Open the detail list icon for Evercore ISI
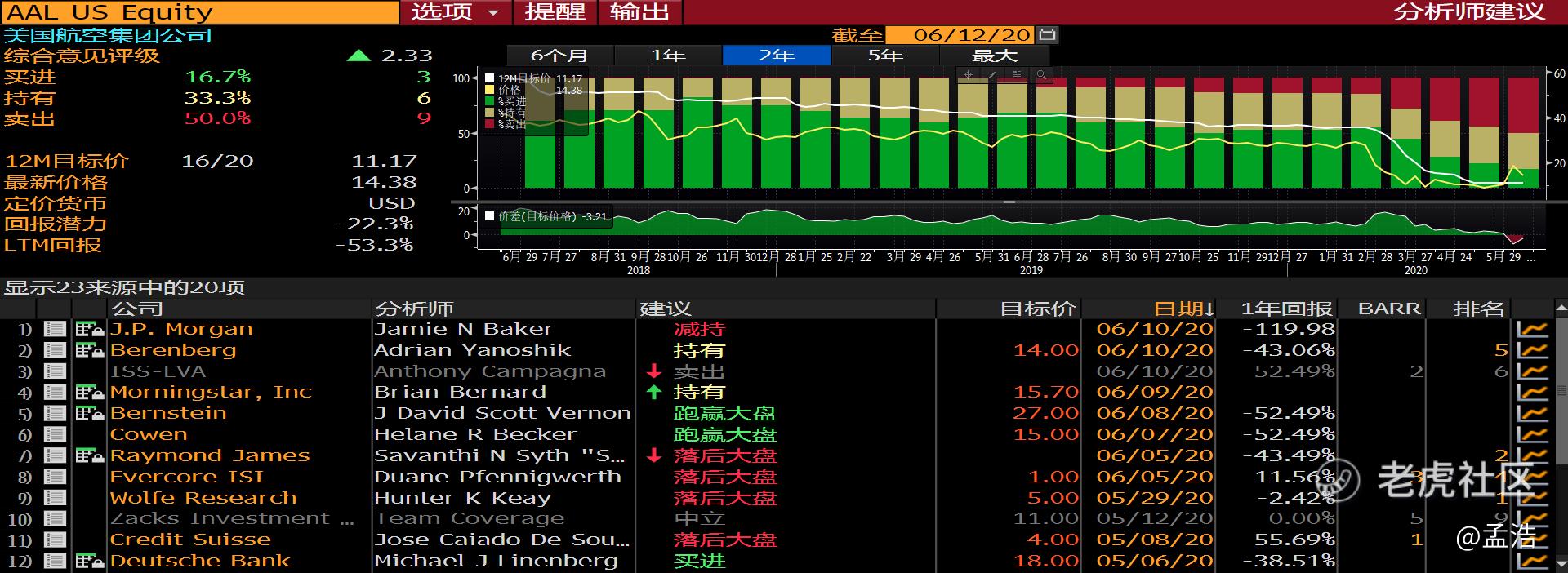The height and width of the screenshot is (573, 1568). pyautogui.click(x=55, y=477)
